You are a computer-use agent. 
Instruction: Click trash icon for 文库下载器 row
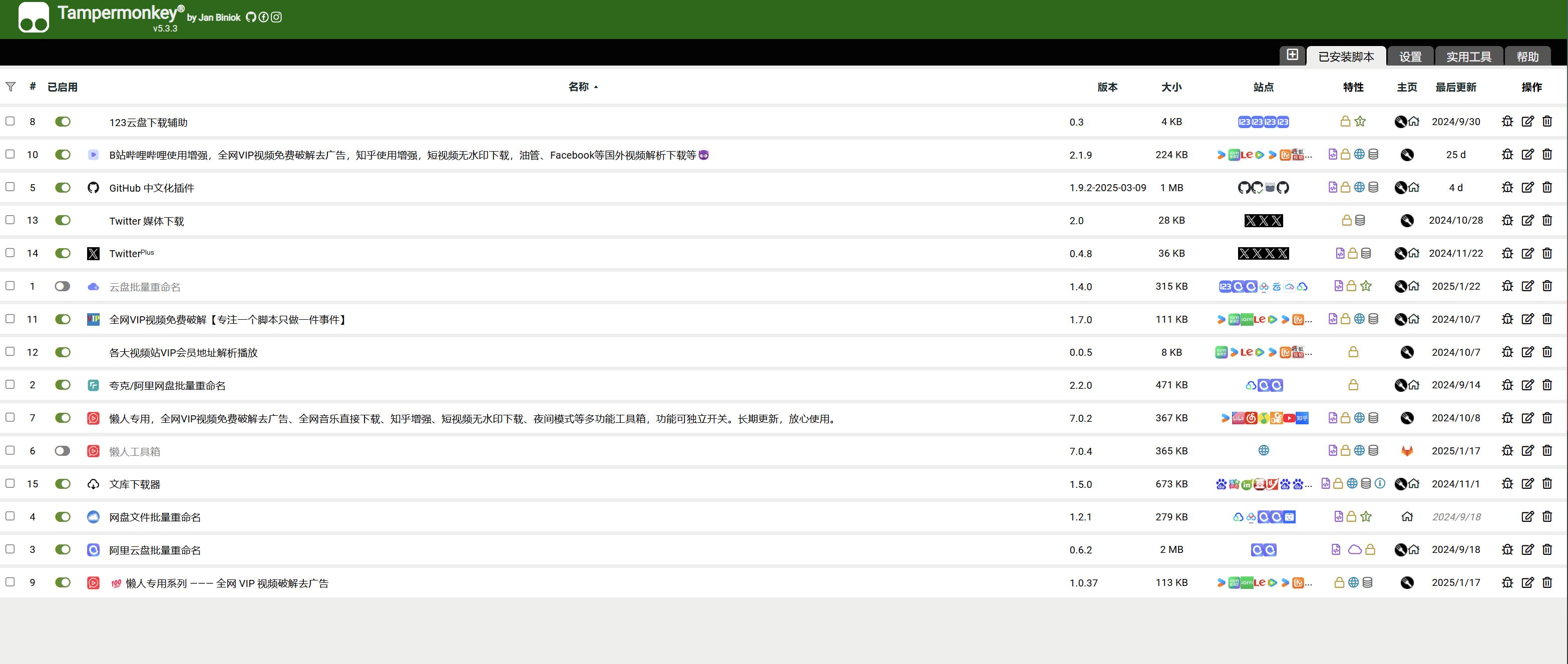[1547, 484]
